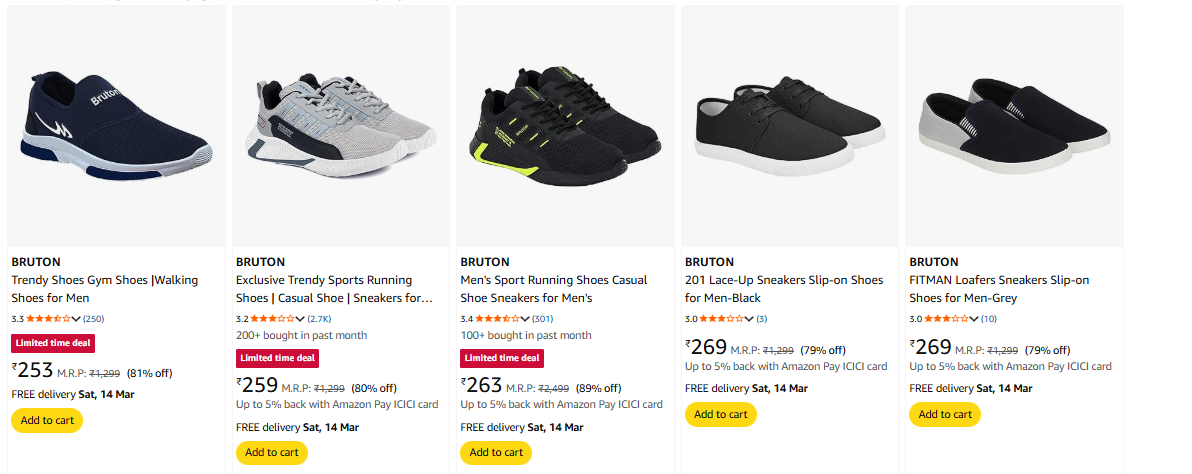View the grey FITMAN Loafers image

(1014, 125)
